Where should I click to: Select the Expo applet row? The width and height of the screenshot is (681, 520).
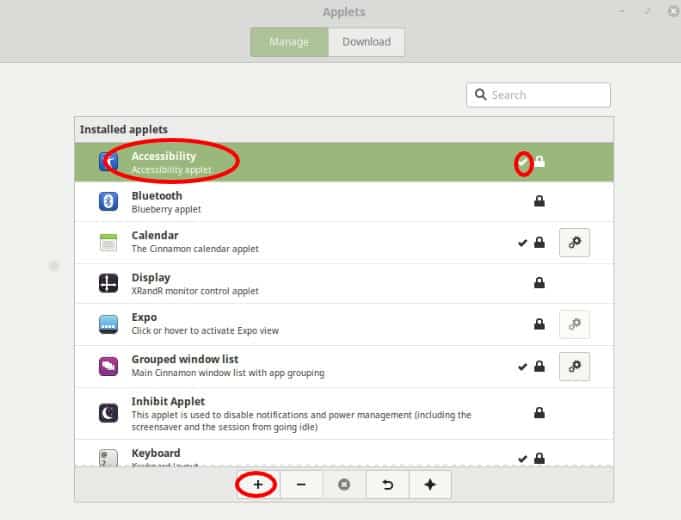point(344,324)
